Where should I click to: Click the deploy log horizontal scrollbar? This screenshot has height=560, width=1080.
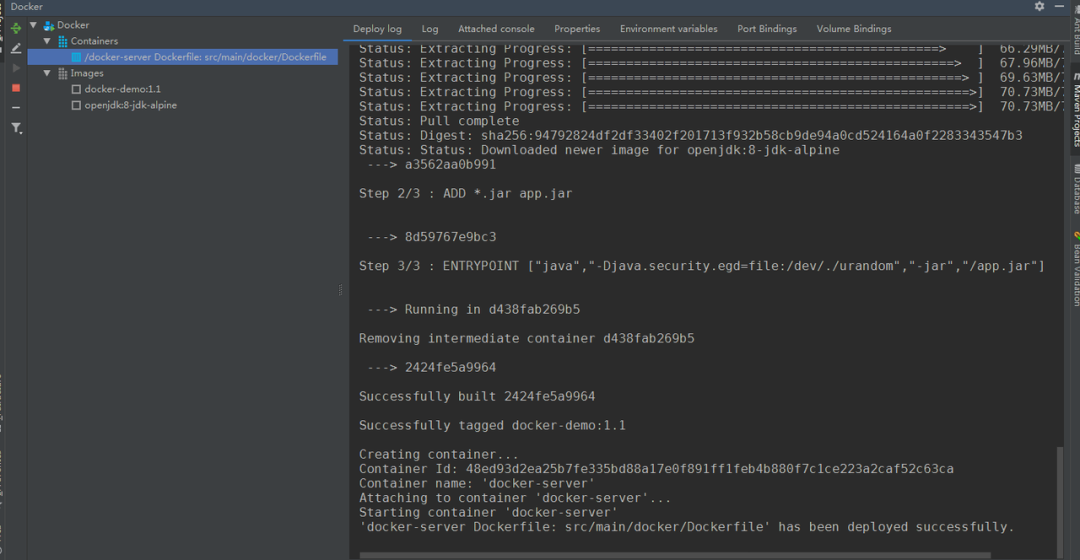coord(675,555)
